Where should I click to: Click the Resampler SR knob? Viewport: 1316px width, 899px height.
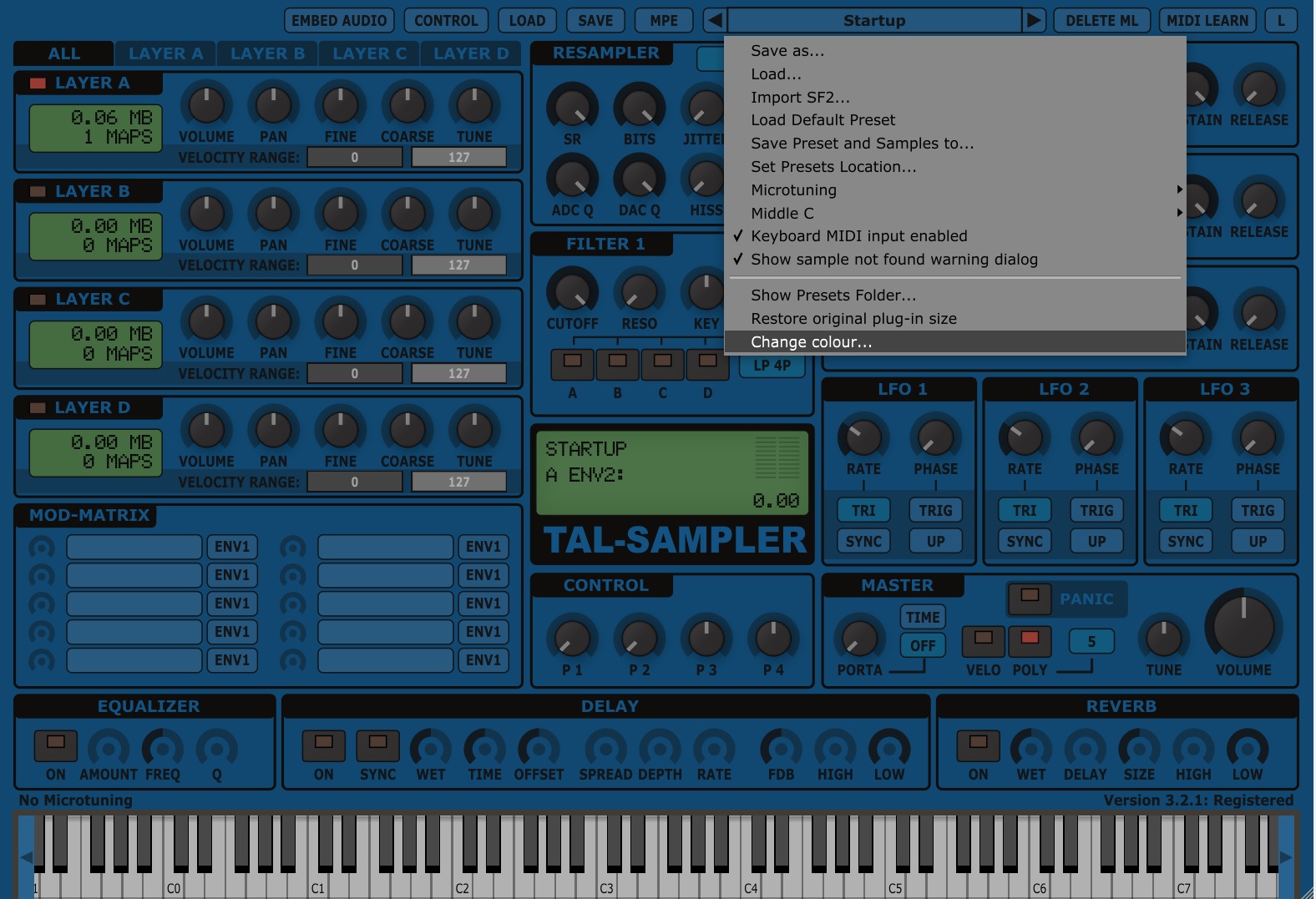[x=572, y=108]
